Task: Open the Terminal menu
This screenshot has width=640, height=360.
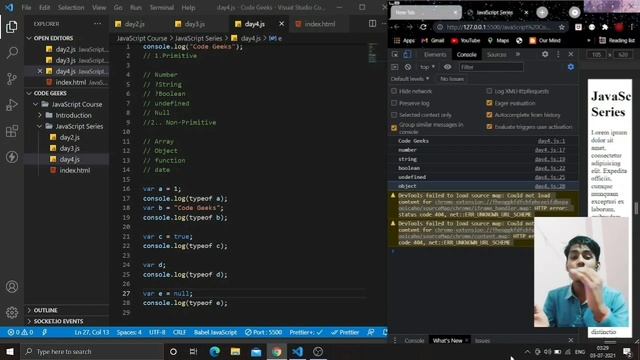Action: click(162, 7)
